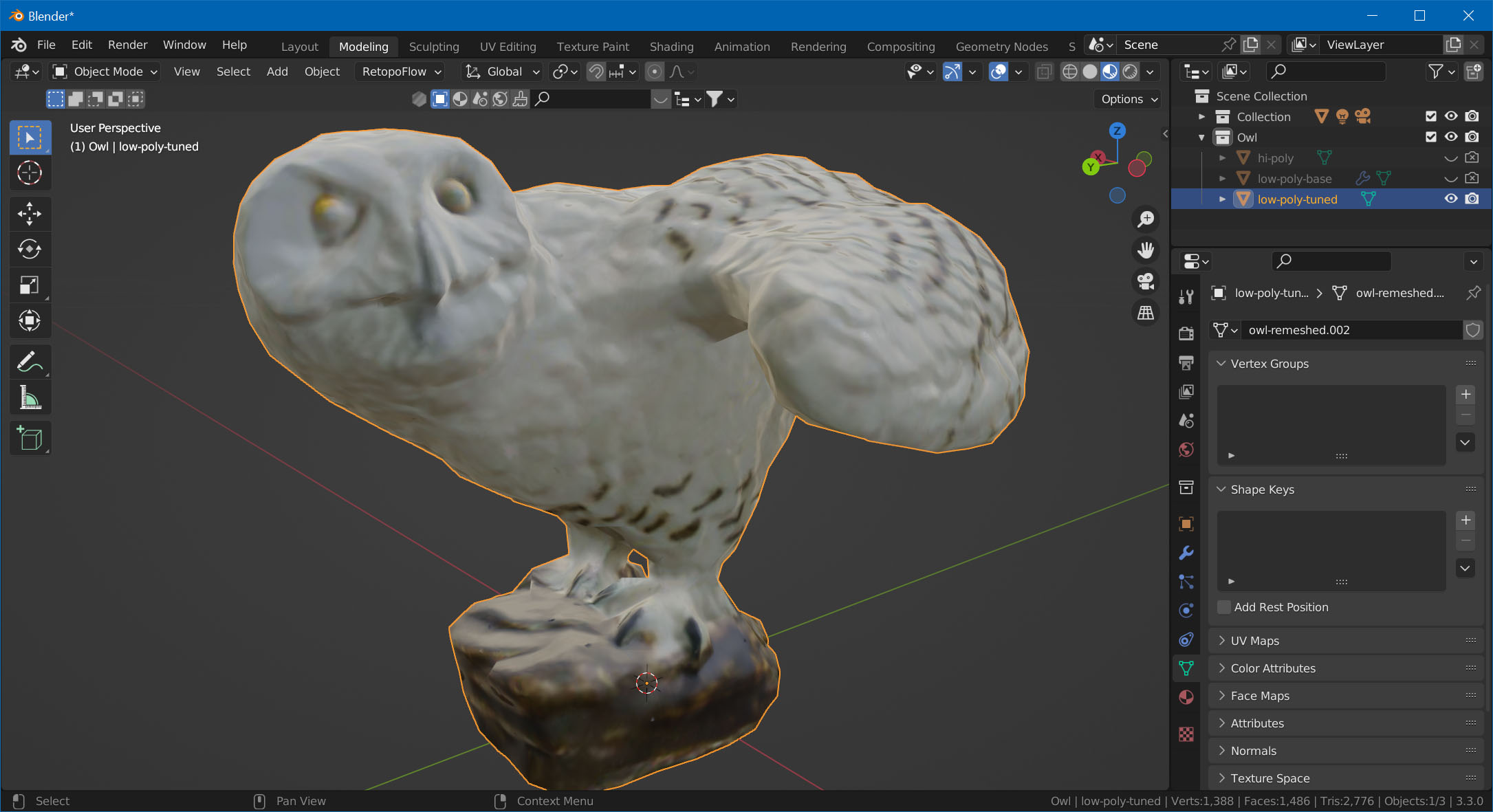Viewport: 1493px width, 812px height.
Task: Click mesh name field owl-remeshed.002
Action: pyautogui.click(x=1351, y=330)
